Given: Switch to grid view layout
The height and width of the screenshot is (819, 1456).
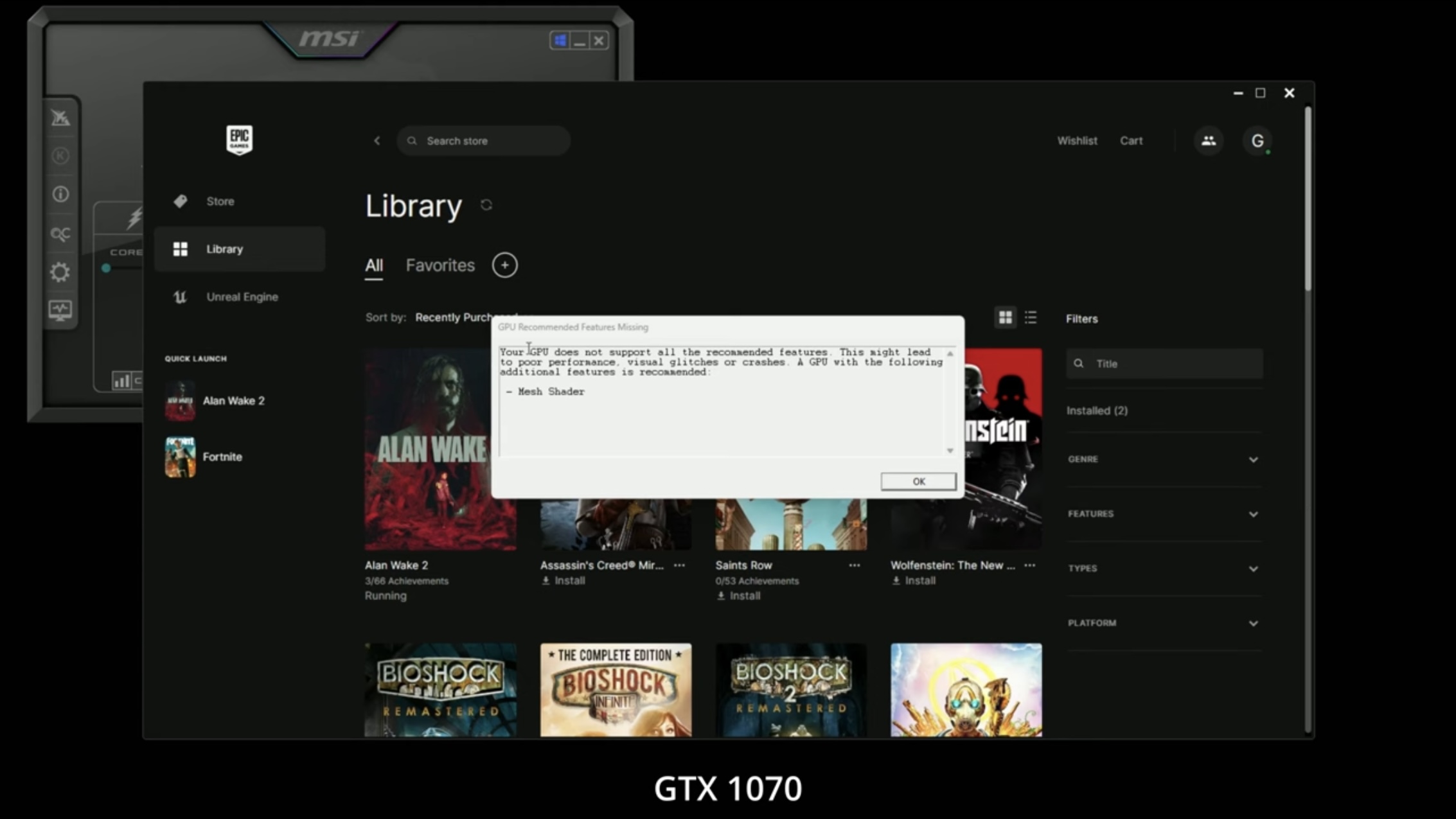Looking at the screenshot, I should pos(1005,317).
